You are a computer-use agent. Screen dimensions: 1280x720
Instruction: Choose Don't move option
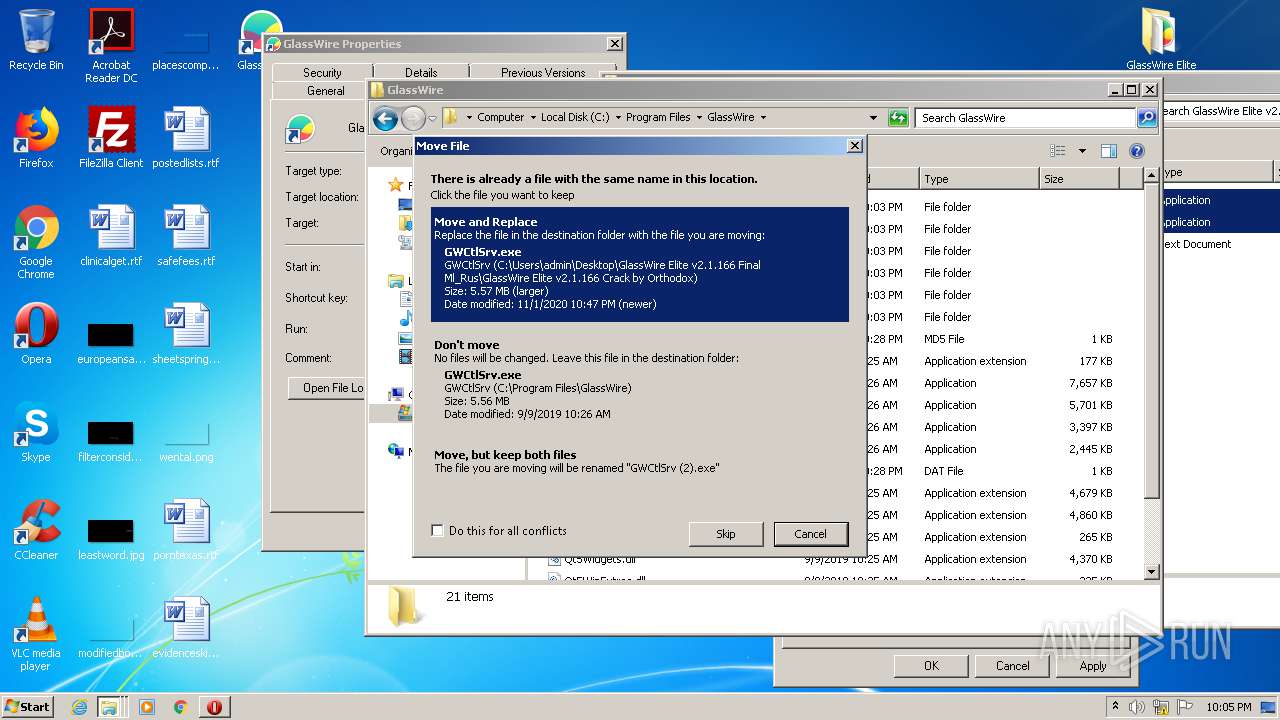[x=640, y=381]
